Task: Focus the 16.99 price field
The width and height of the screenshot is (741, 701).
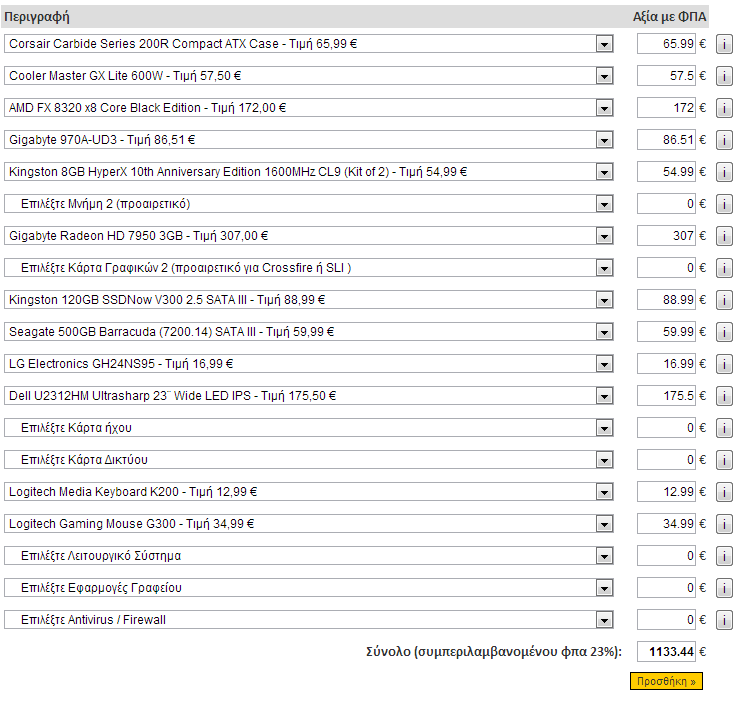Action: [666, 364]
